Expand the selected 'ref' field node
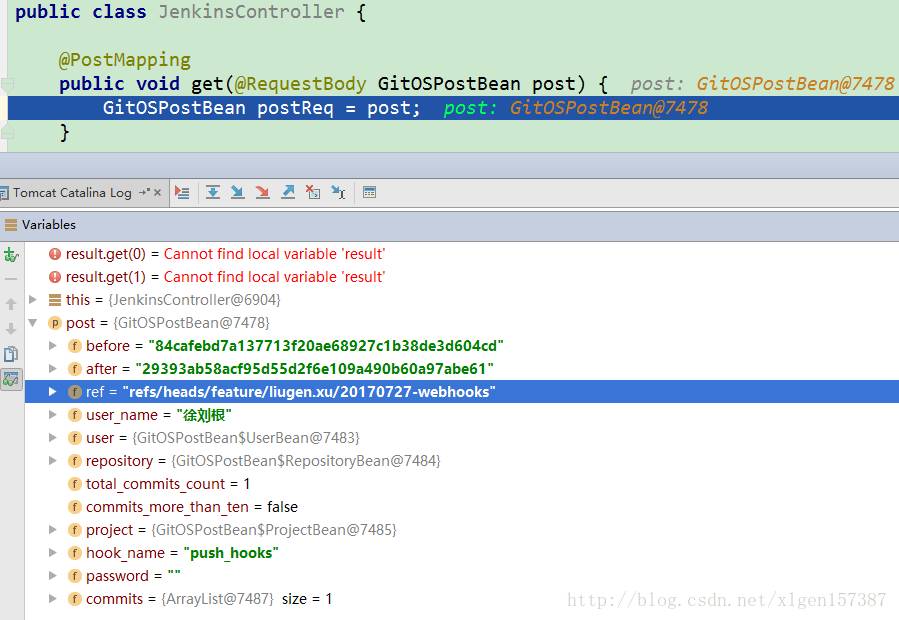899x620 pixels. 53,392
